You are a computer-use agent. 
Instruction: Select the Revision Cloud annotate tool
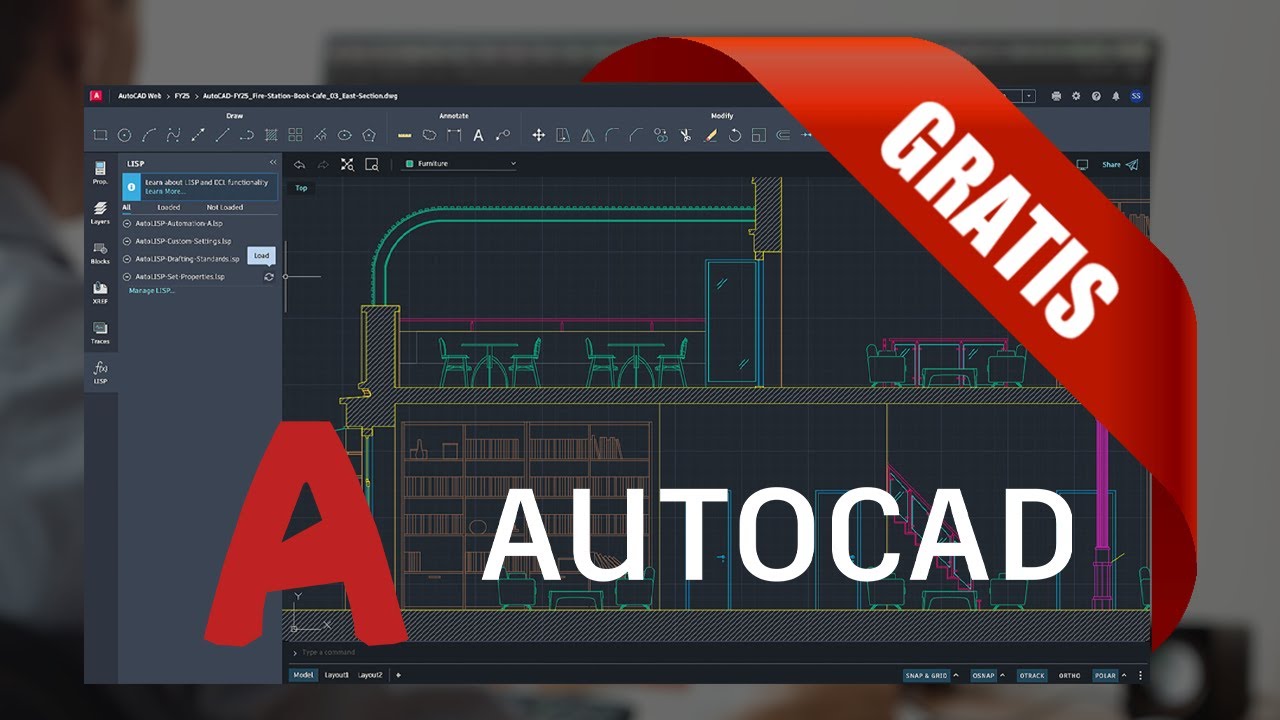[429, 135]
